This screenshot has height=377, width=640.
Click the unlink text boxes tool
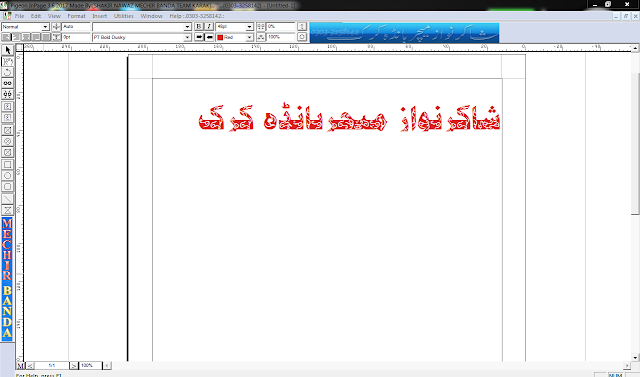[x=7, y=94]
